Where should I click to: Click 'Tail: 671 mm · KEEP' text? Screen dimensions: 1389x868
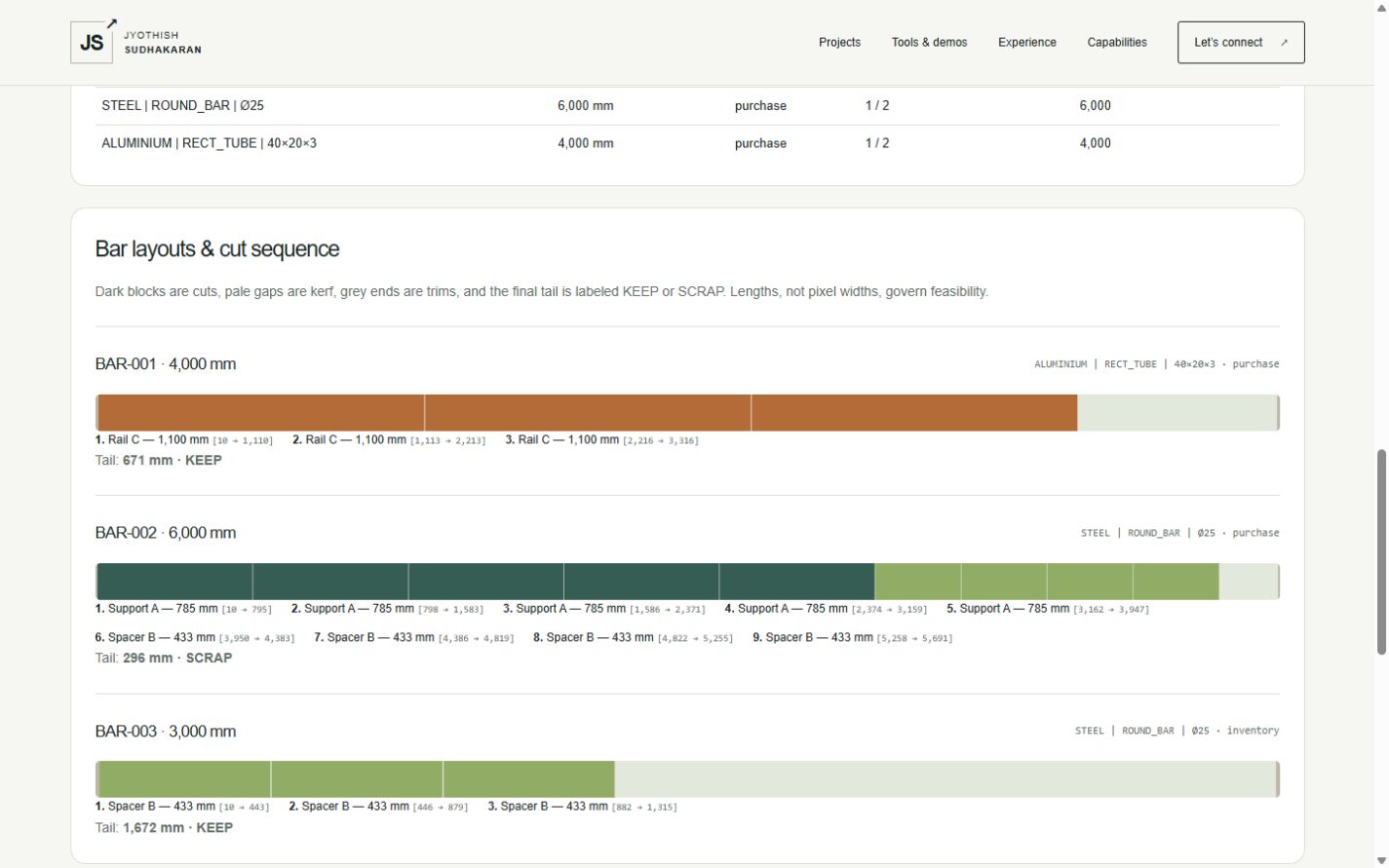(x=158, y=460)
